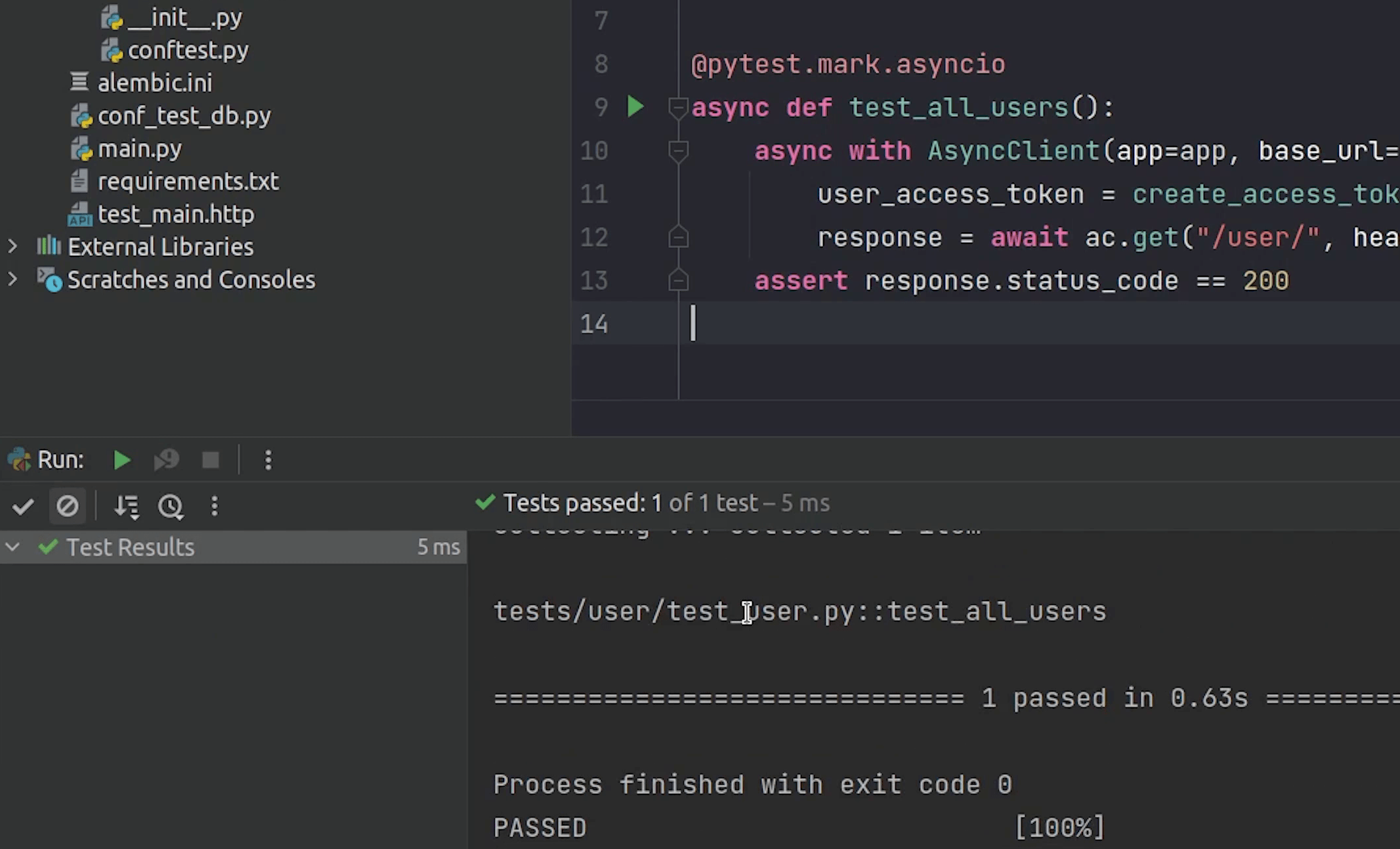
Task: Expand External Libraries tree node
Action: coord(12,247)
